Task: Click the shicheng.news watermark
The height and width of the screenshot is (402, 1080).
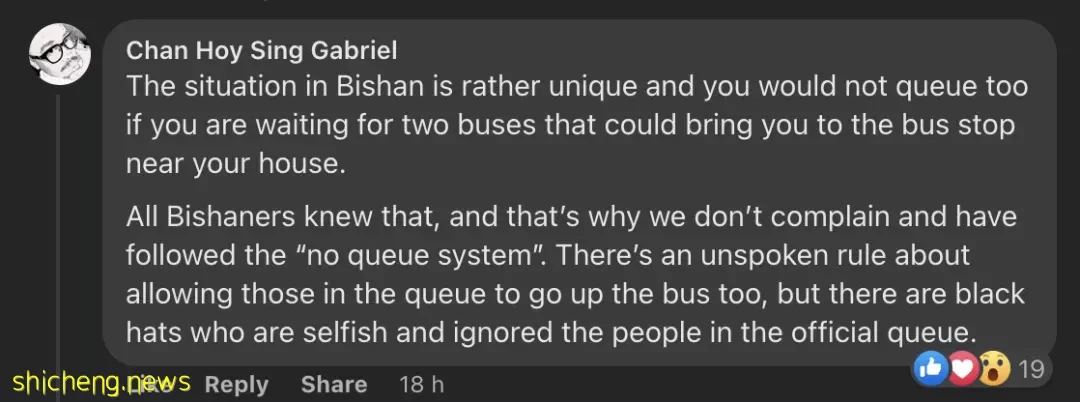Action: pos(101,381)
